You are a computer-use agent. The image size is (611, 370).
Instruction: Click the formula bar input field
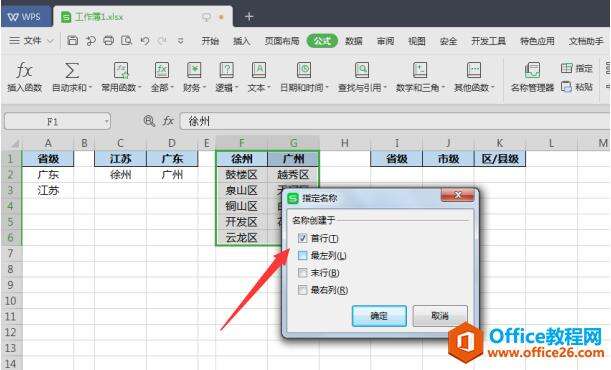[x=394, y=122]
